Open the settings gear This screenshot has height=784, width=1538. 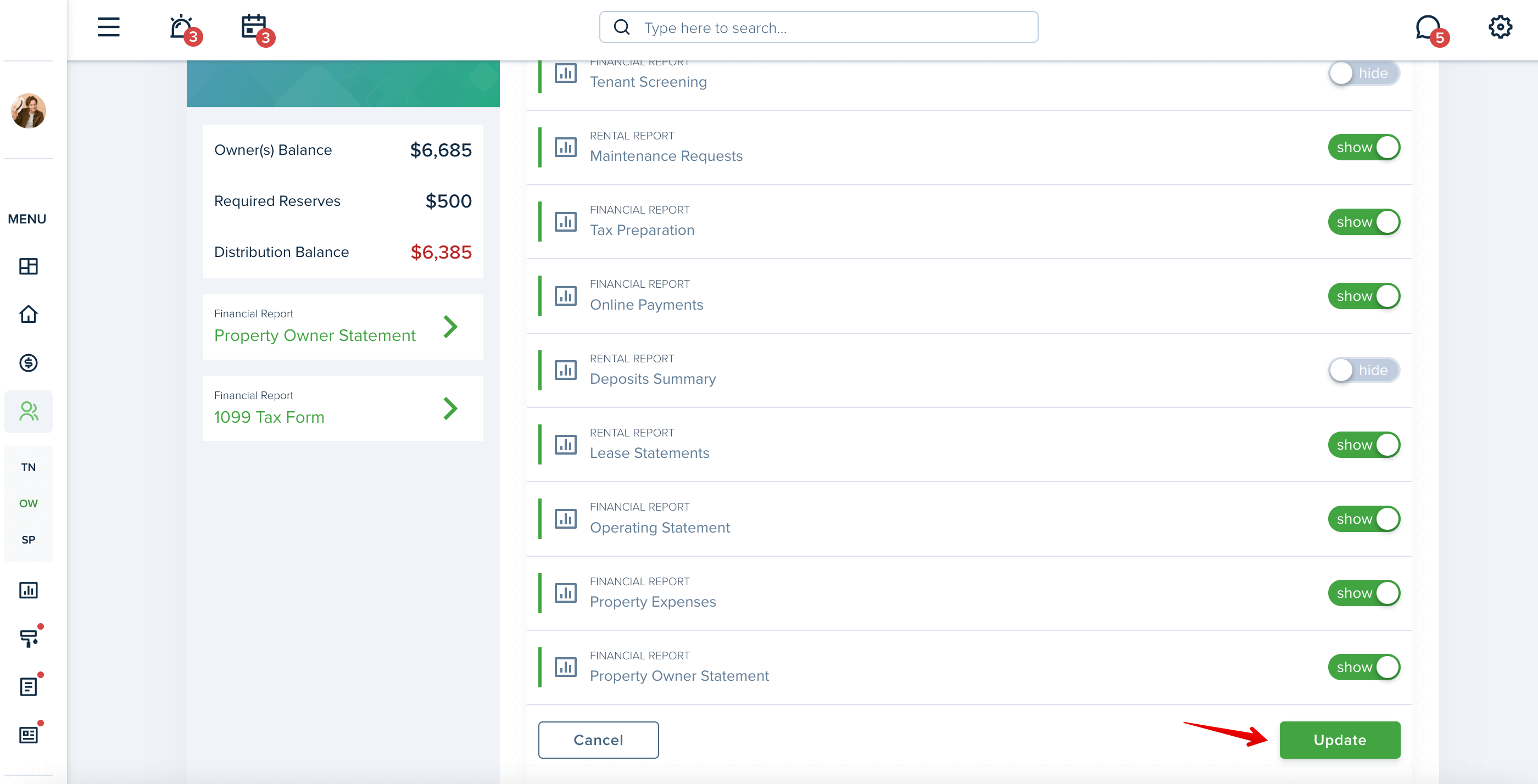click(x=1500, y=27)
